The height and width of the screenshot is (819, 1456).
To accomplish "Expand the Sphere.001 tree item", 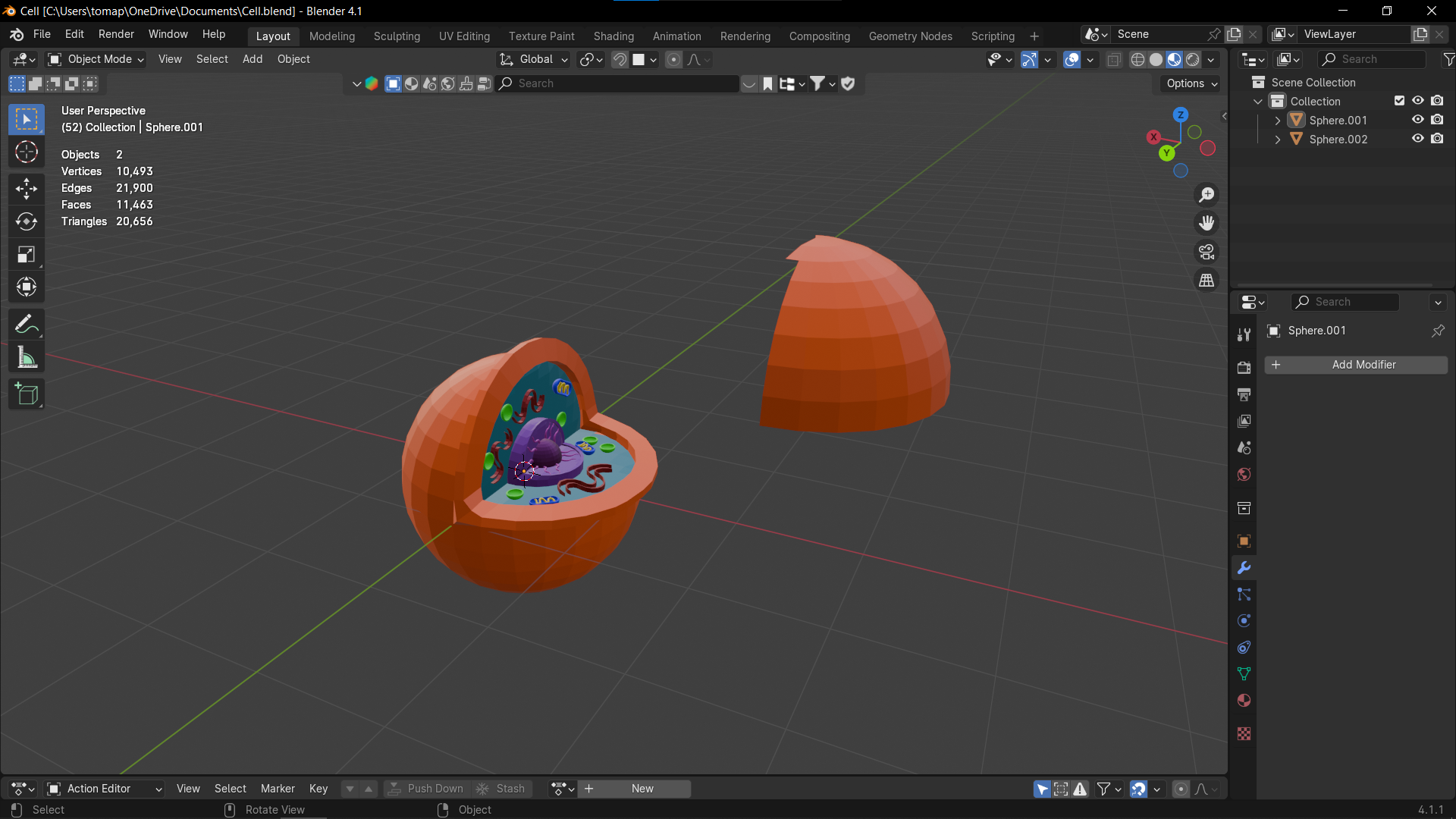I will pyautogui.click(x=1278, y=121).
